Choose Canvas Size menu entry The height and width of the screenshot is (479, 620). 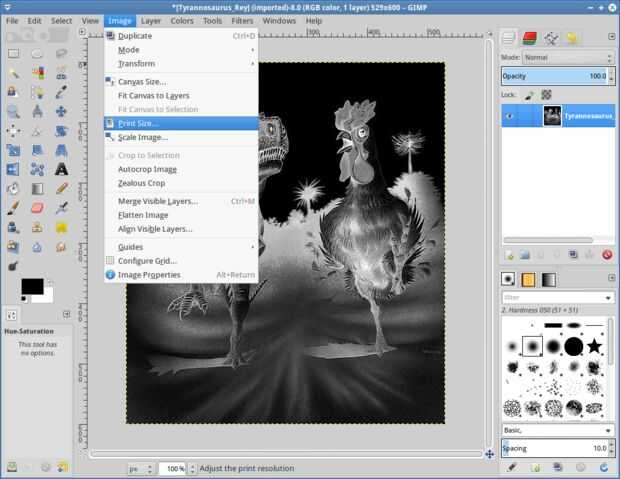pos(181,82)
